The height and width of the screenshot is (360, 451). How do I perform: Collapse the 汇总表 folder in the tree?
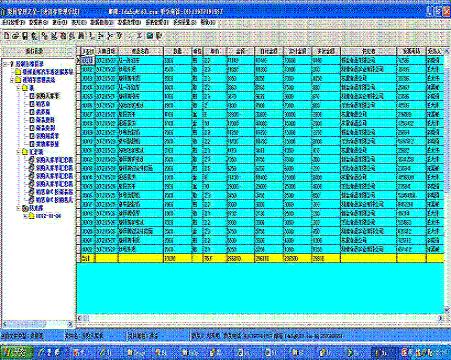pos(19,152)
